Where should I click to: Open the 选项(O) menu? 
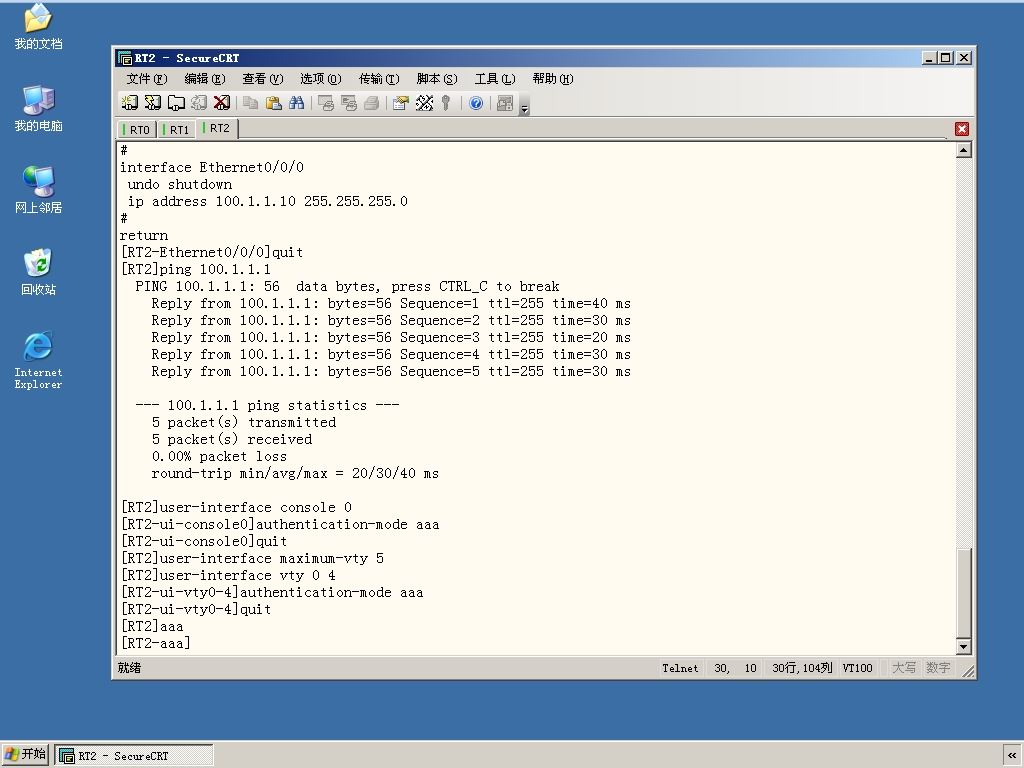(321, 79)
